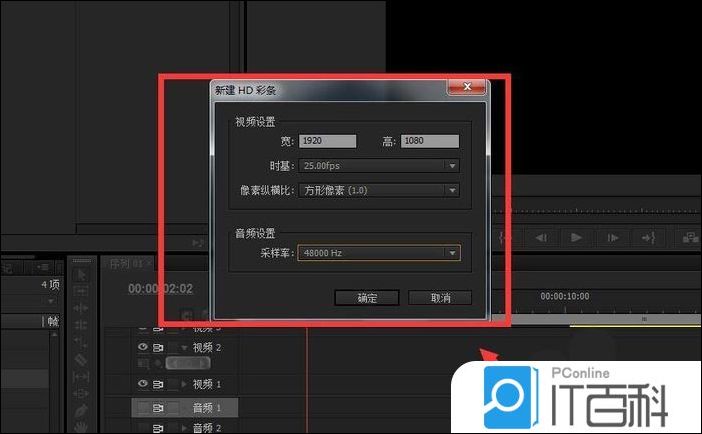Select the Rolling Edit tool
Viewport: 702px width, 434px height.
tap(81, 325)
